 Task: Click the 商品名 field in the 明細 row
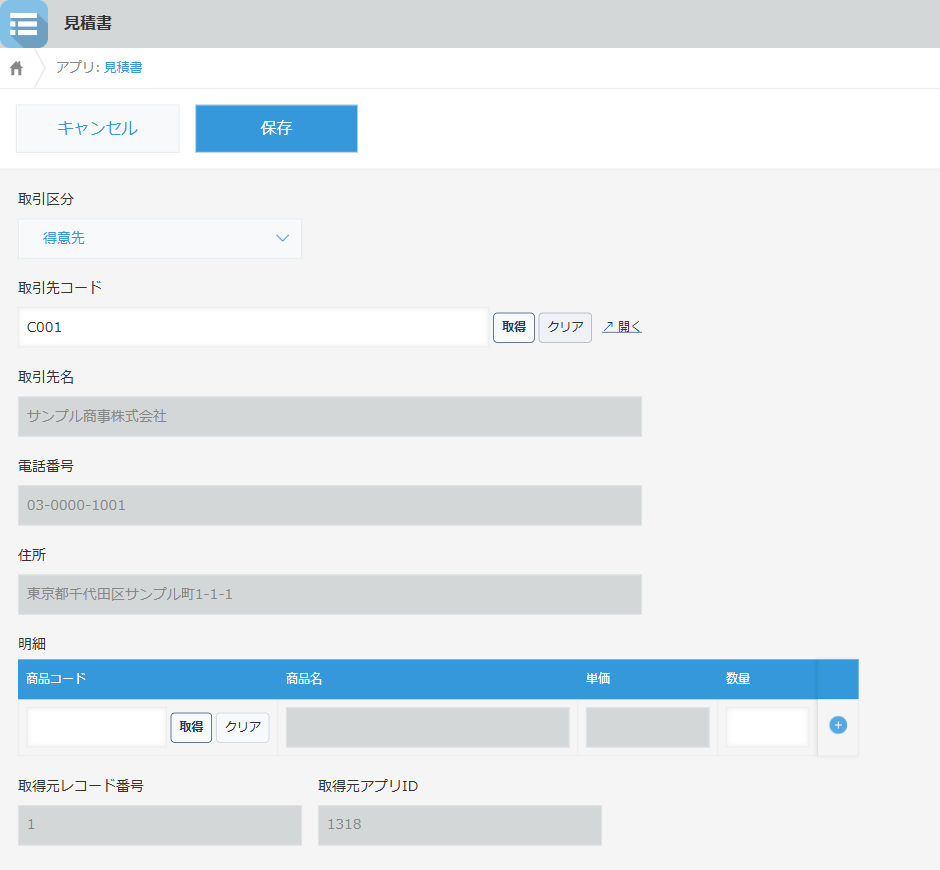tap(427, 727)
